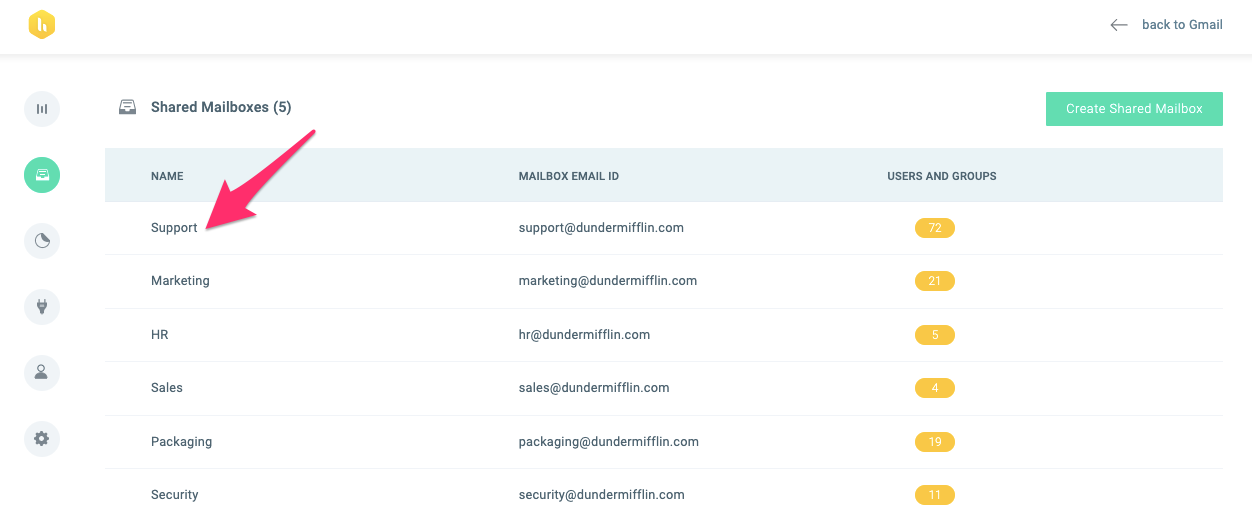The height and width of the screenshot is (521, 1252).
Task: Open the user profile sidebar icon
Action: coord(42,372)
